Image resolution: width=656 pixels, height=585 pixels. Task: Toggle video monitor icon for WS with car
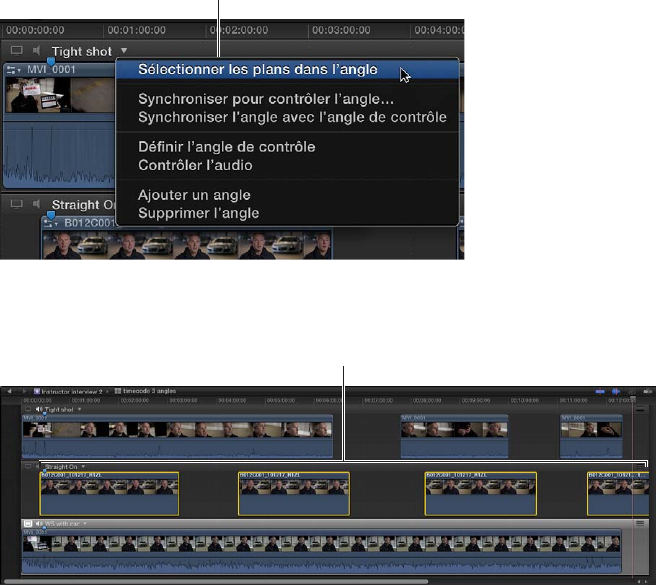(x=28, y=523)
